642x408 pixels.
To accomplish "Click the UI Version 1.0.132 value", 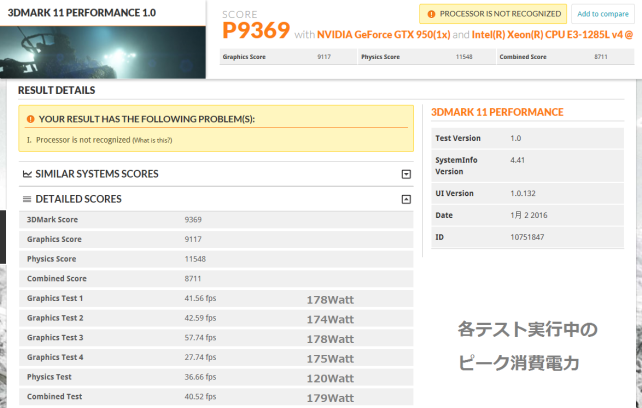I will click(x=523, y=193).
